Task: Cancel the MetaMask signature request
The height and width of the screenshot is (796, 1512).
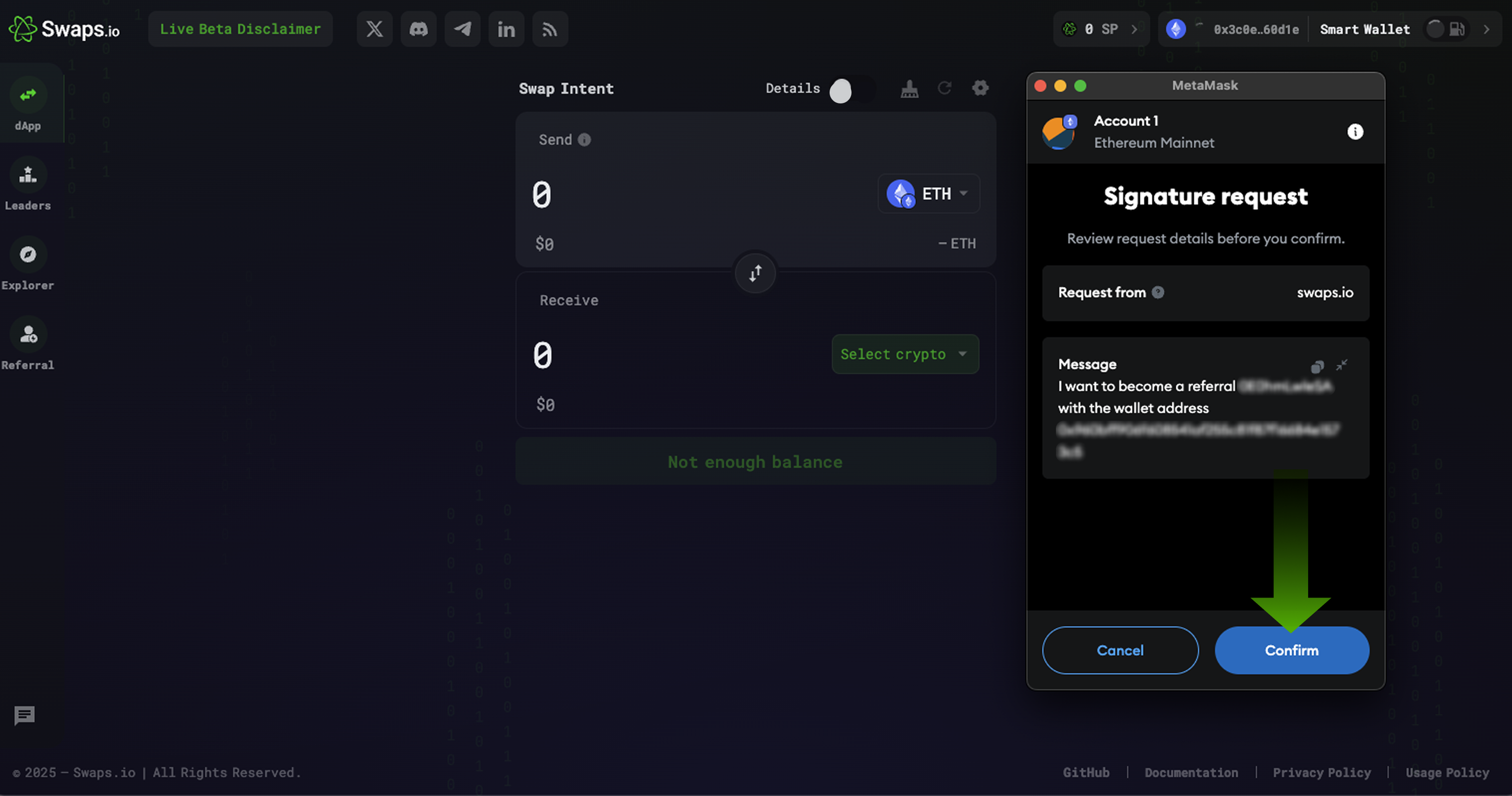Action: point(1120,650)
